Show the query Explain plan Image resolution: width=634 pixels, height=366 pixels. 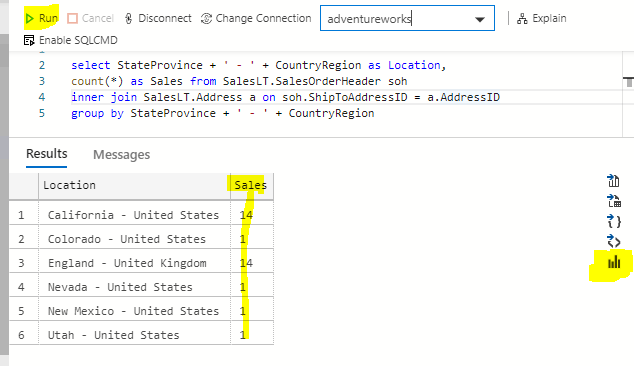[541, 18]
